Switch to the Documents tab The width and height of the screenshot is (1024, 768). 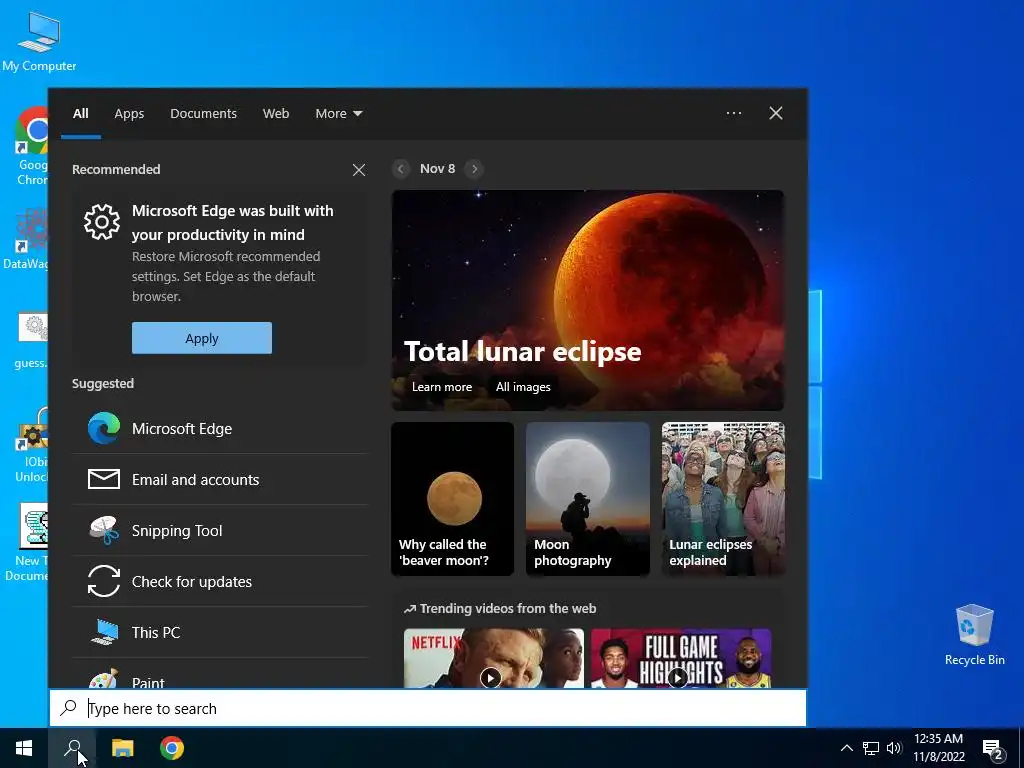click(203, 113)
